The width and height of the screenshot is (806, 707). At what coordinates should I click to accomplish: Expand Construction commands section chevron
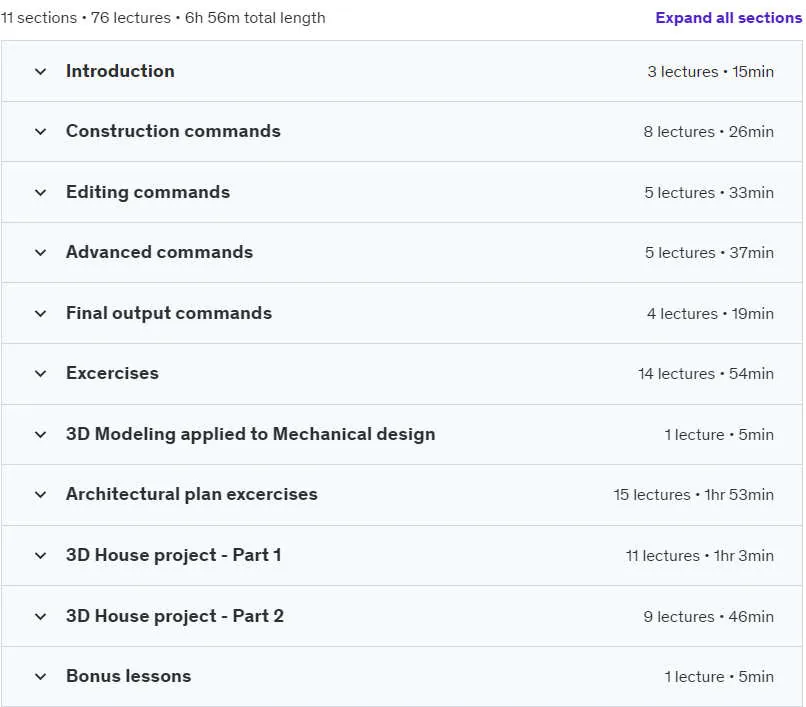click(x=41, y=132)
